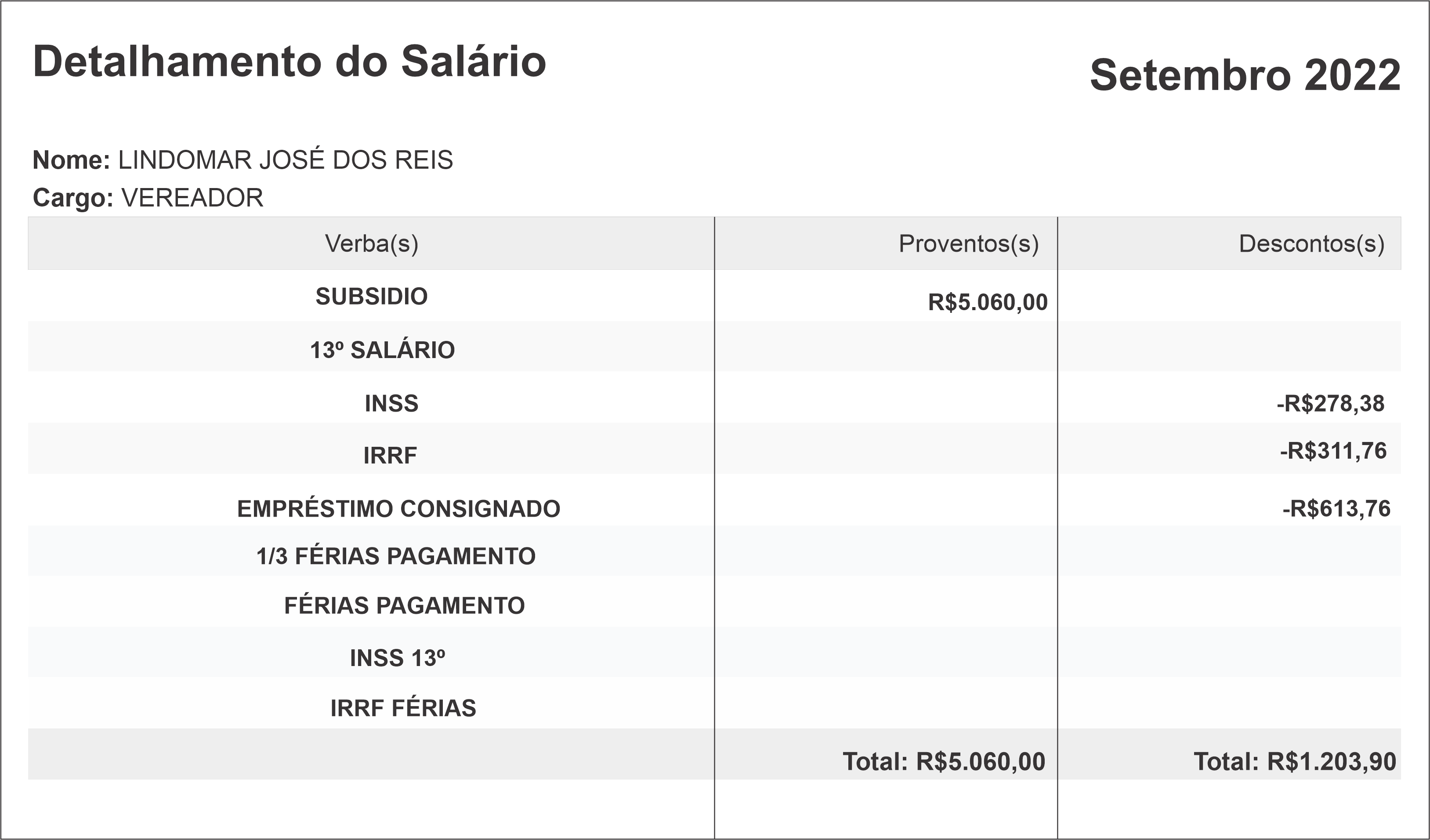Click the Proventos(s) column header
Viewport: 1430px width, 840px height.
(969, 243)
